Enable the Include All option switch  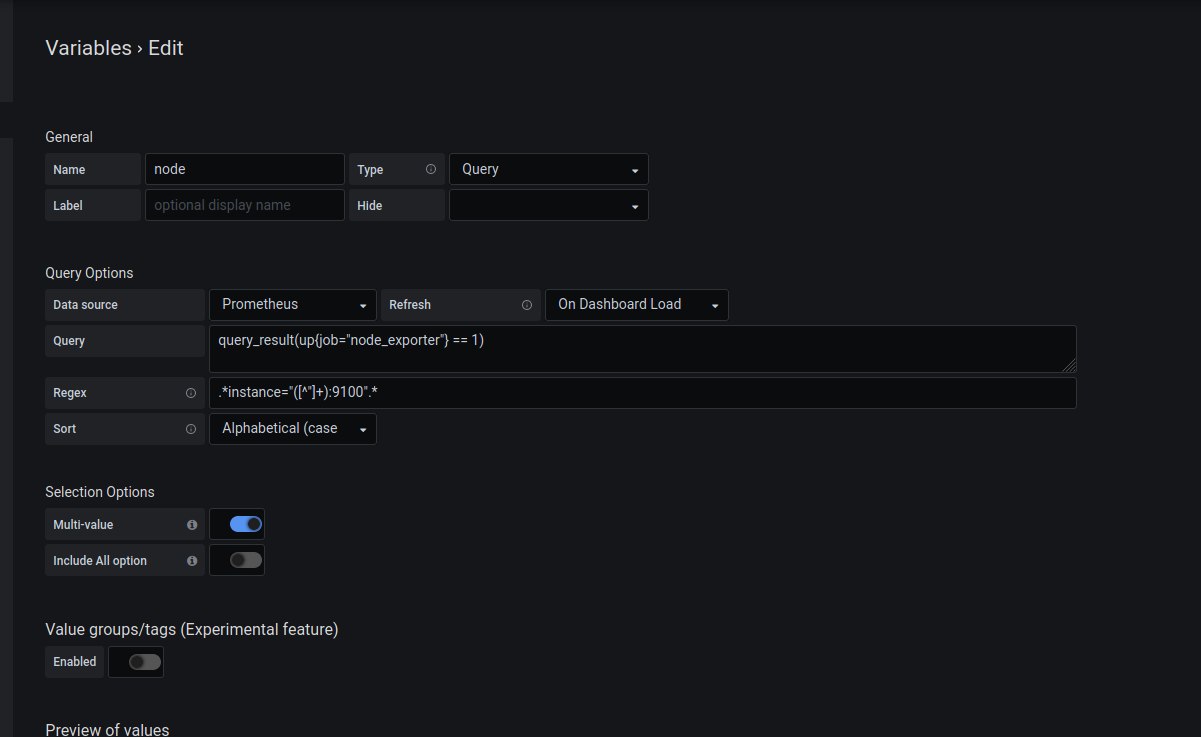(245, 560)
